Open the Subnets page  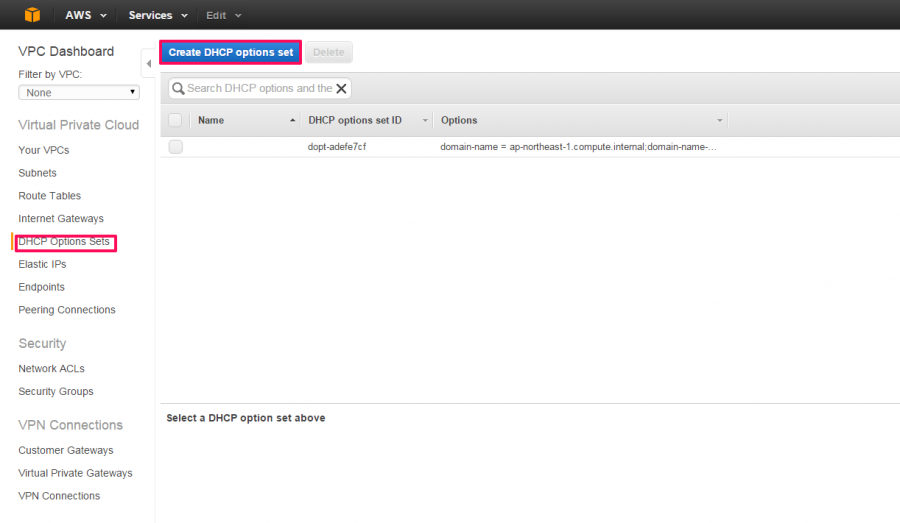pos(37,173)
